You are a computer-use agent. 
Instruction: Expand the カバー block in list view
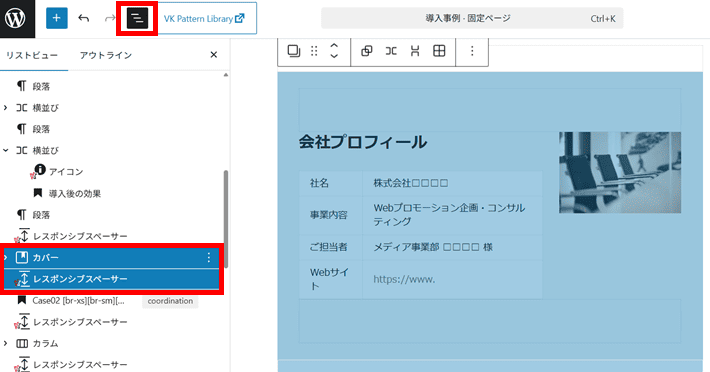[x=5, y=258]
